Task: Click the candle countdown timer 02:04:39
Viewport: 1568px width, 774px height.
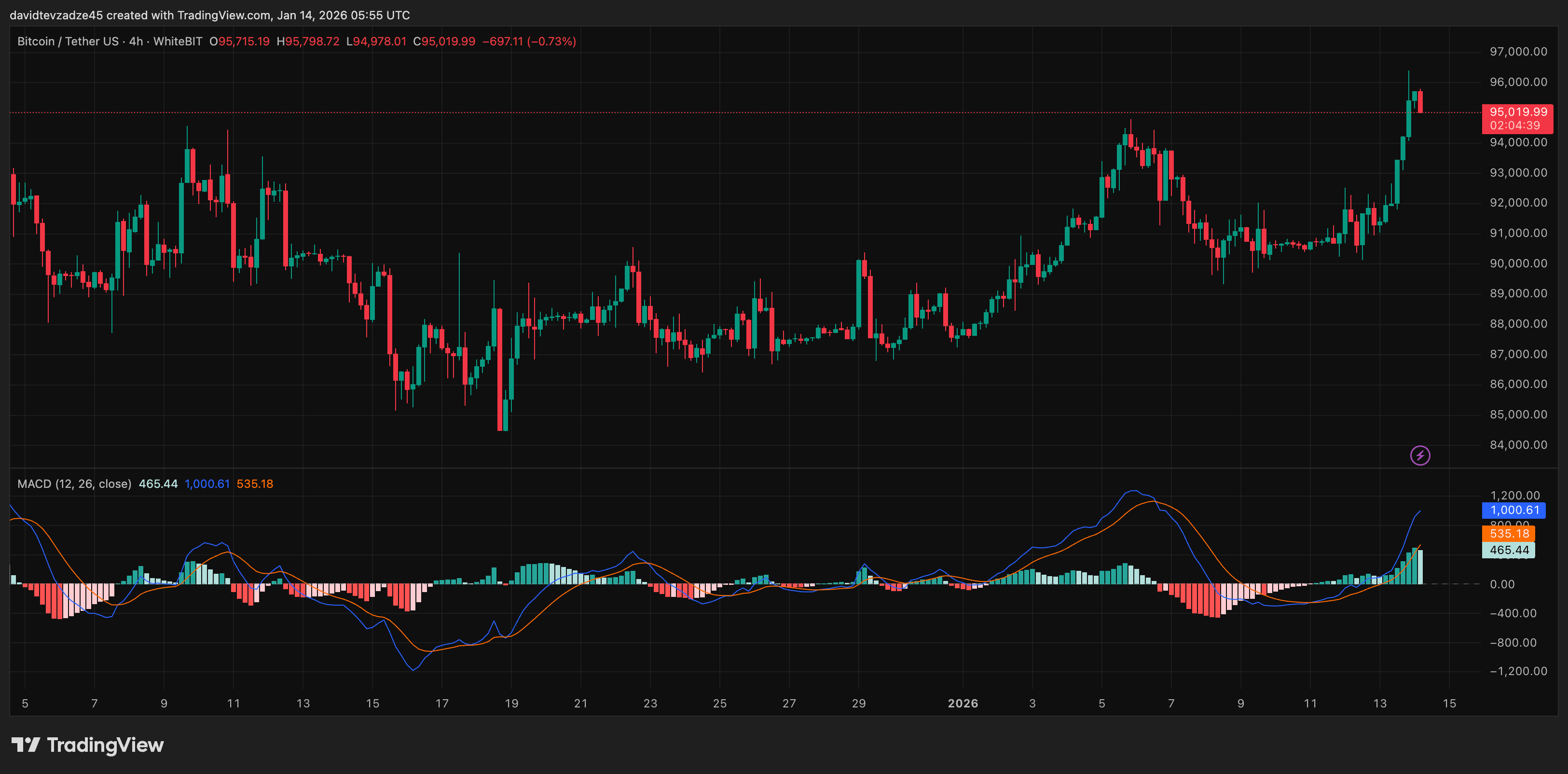Action: [x=1514, y=125]
